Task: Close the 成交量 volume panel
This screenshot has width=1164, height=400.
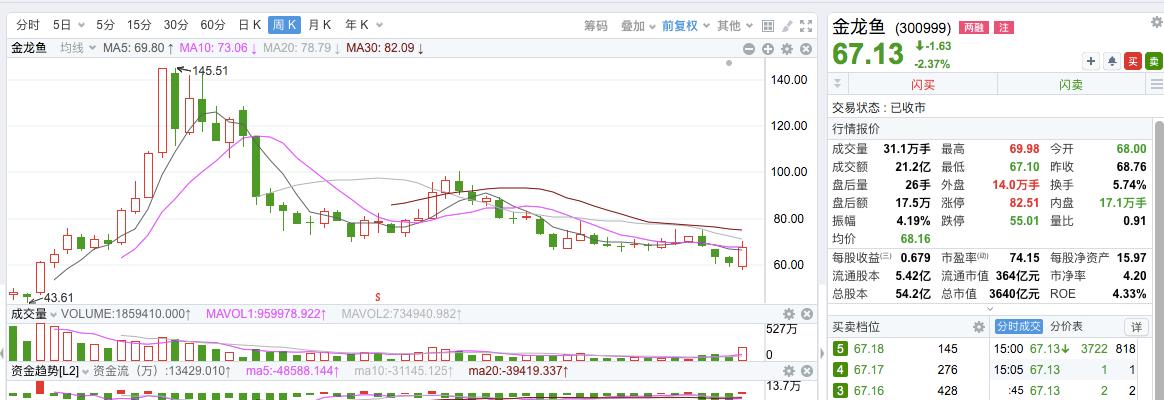Action: click(x=807, y=314)
